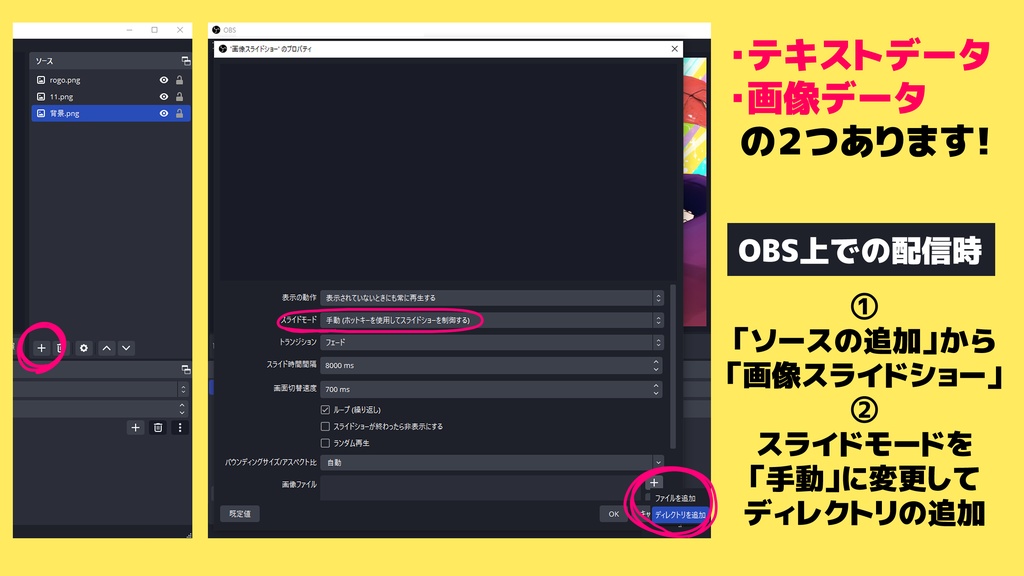The height and width of the screenshot is (576, 1024).
Task: Hide the rogo.png source with its eye icon
Action: (x=162, y=81)
